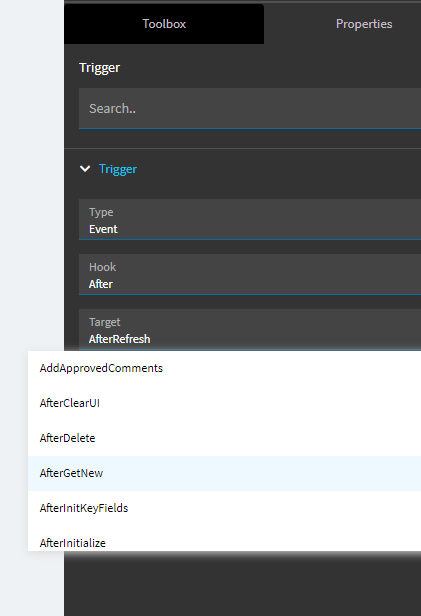Switch to the Properties tab

point(364,24)
